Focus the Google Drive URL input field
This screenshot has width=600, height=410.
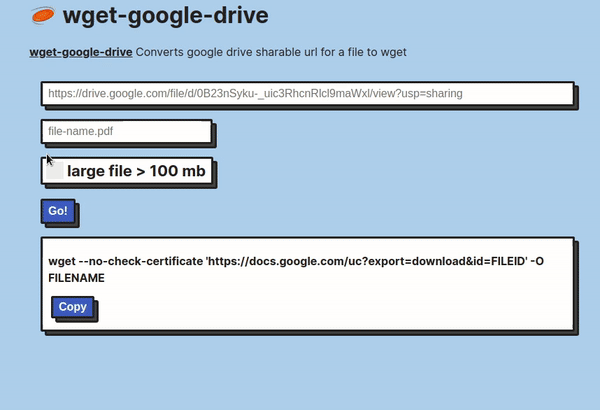[308, 93]
